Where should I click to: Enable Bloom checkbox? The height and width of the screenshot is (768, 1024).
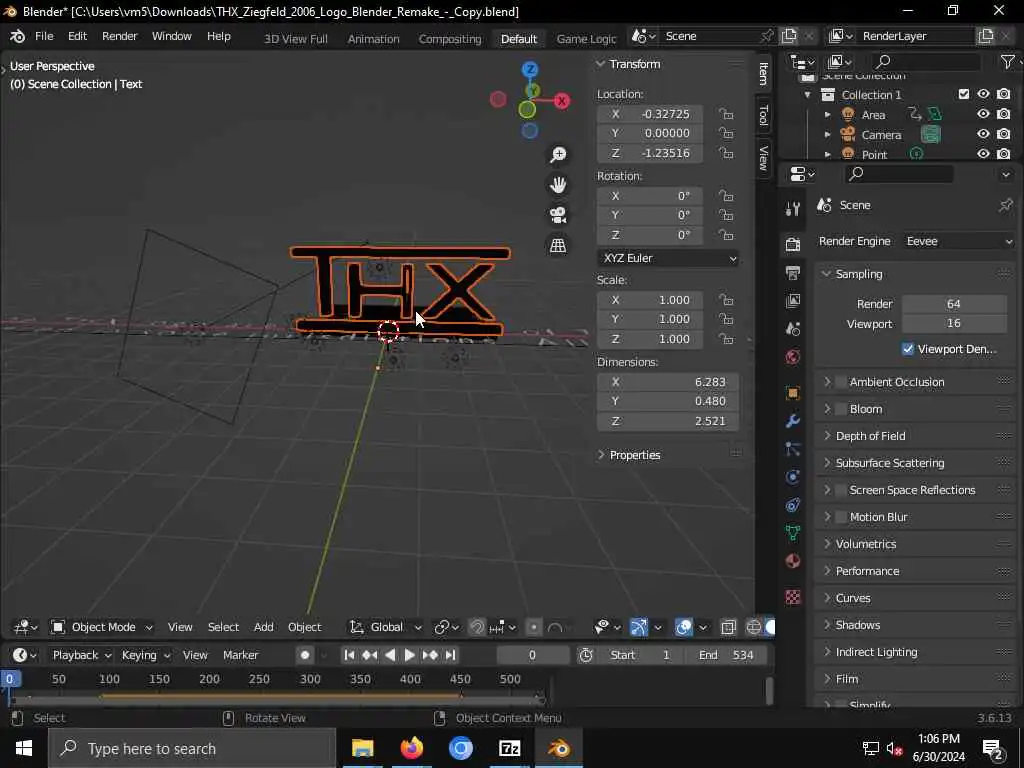point(841,409)
